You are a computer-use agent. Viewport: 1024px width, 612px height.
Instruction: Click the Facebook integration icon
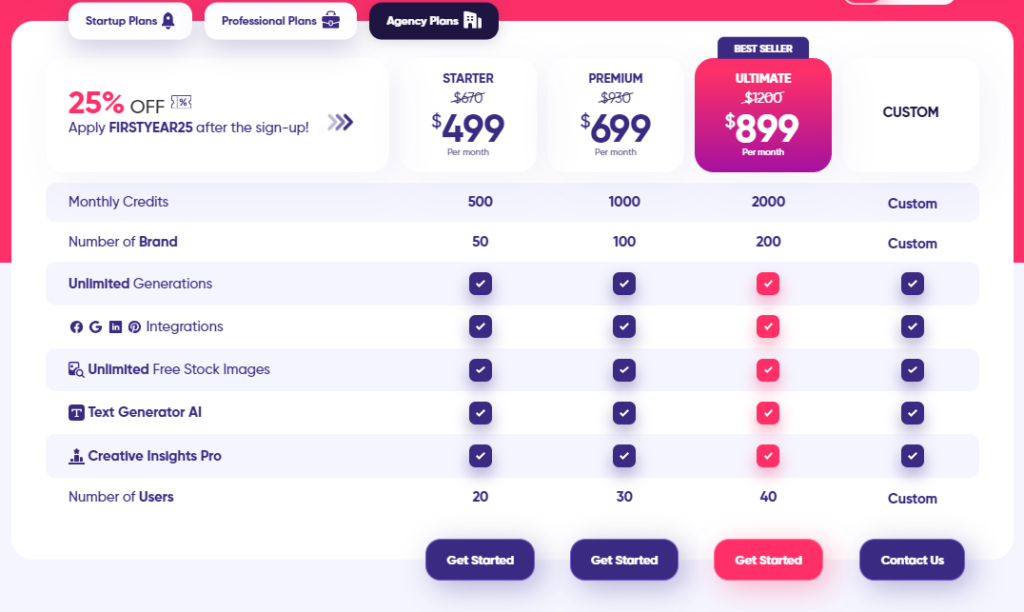(x=76, y=327)
